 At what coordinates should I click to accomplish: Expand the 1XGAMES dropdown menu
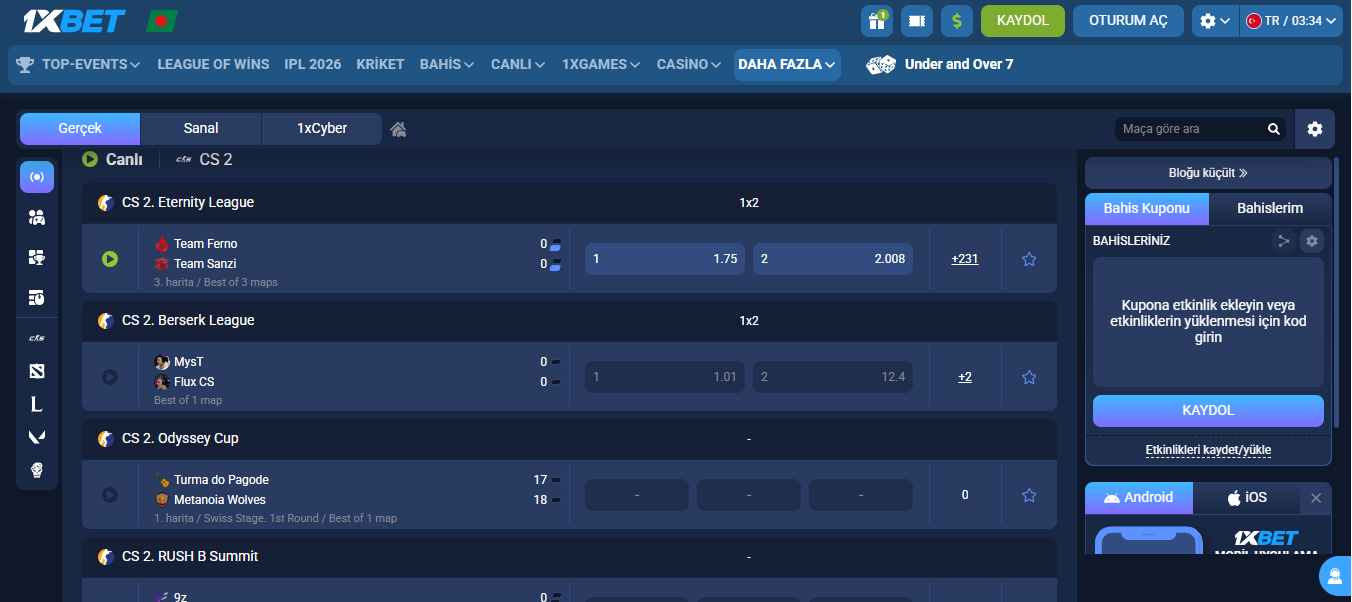click(x=601, y=64)
